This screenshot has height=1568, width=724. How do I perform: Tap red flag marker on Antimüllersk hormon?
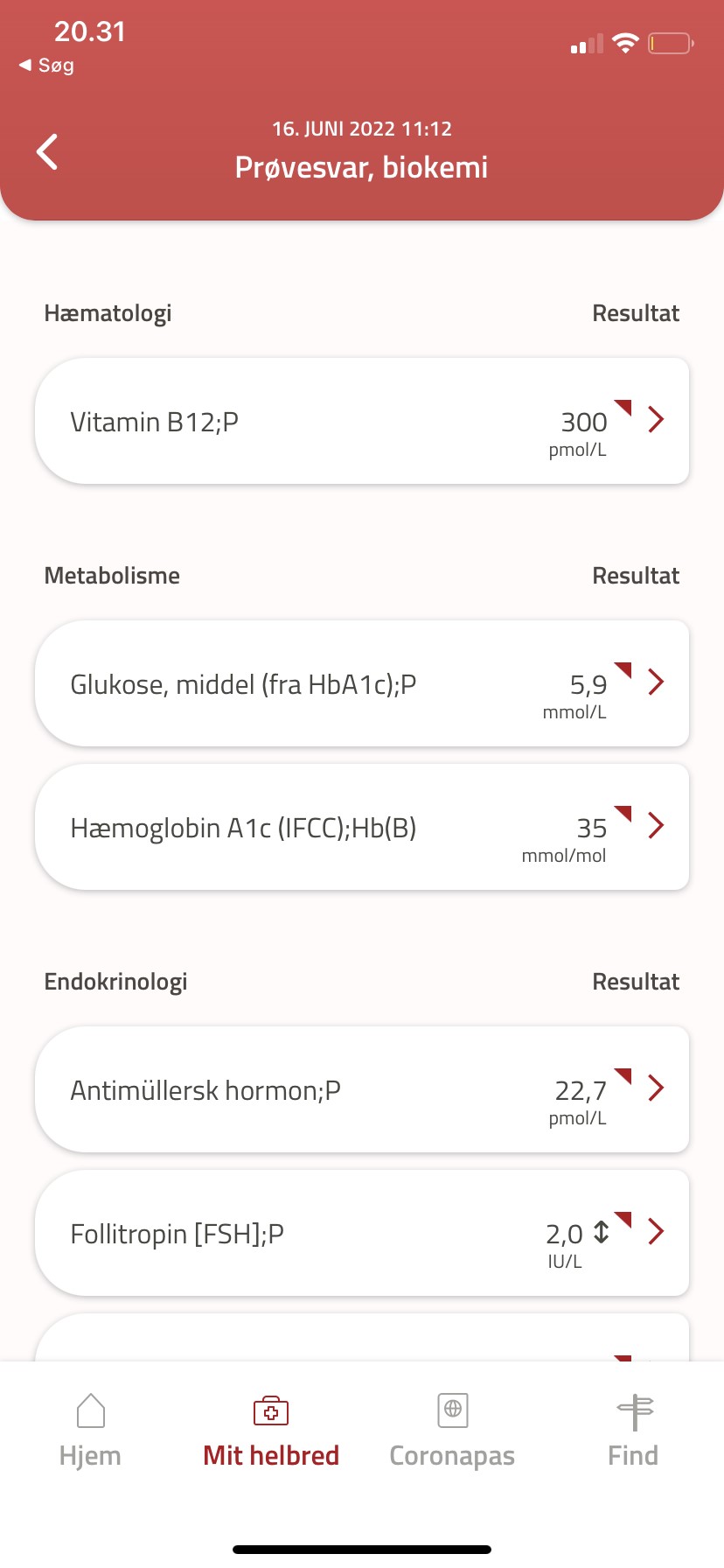click(x=623, y=1075)
